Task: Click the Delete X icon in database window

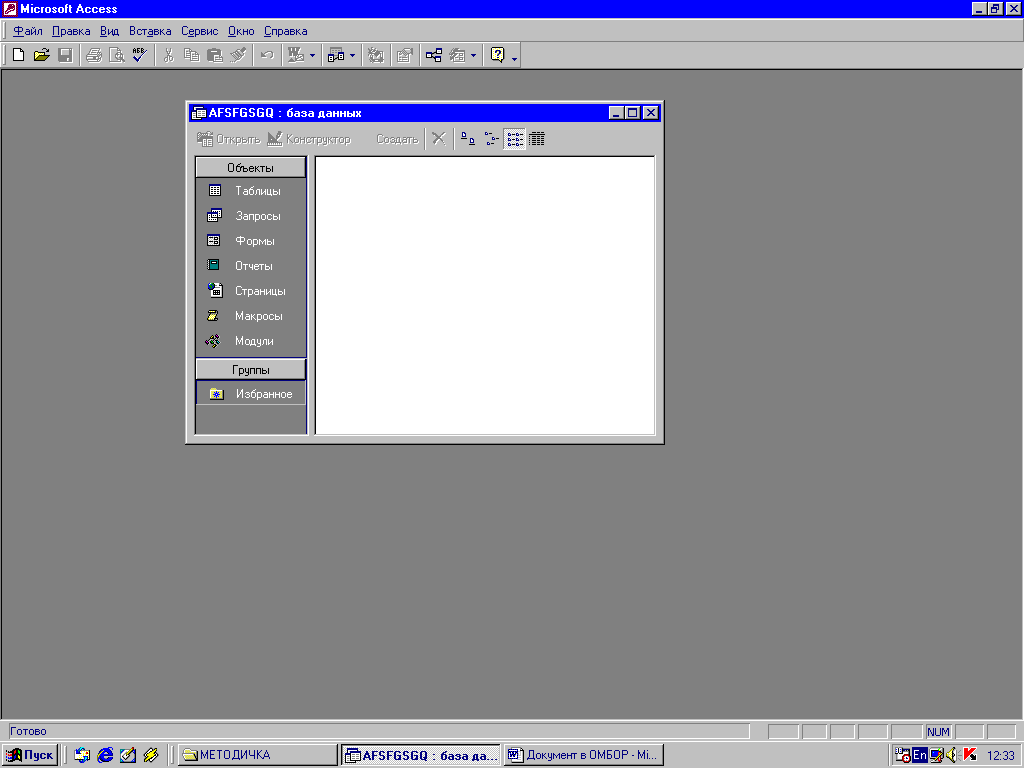Action: pos(439,138)
